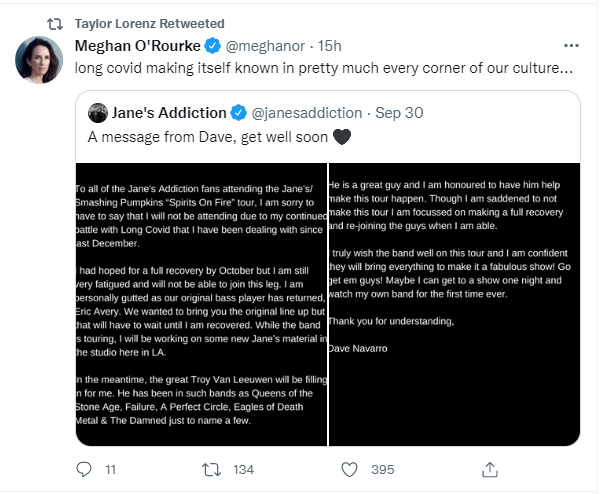Click Meghan O'Rourke's profile avatar
Image resolution: width=609 pixels, height=494 pixels.
coord(39,60)
